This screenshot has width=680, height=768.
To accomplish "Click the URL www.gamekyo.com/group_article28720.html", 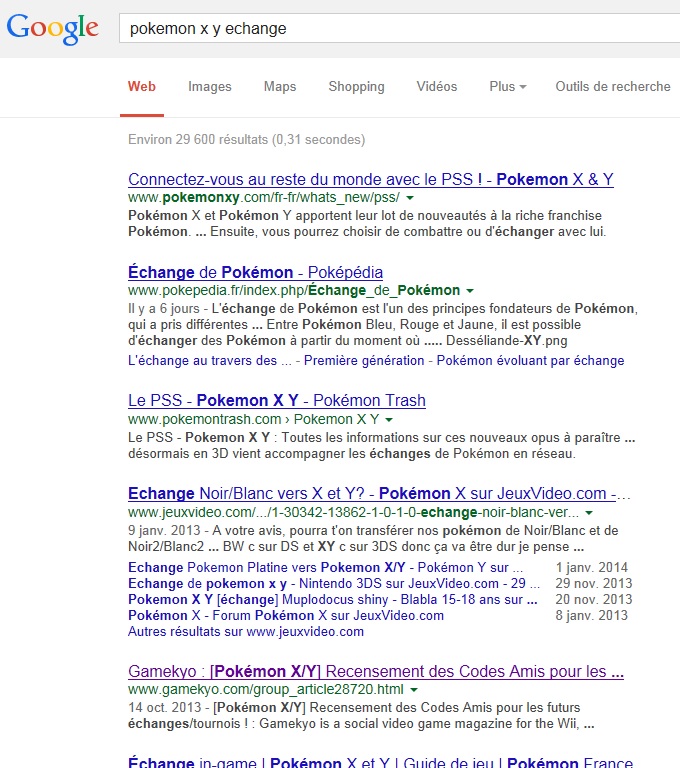I will pyautogui.click(x=266, y=690).
